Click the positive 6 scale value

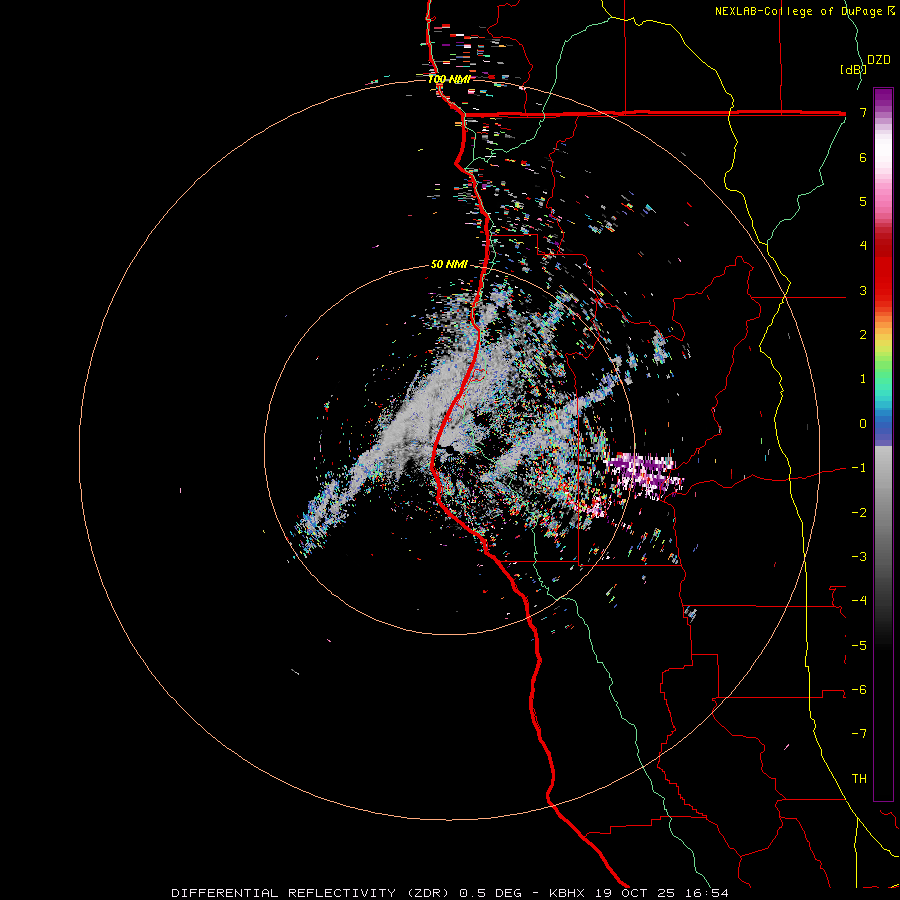(x=863, y=157)
